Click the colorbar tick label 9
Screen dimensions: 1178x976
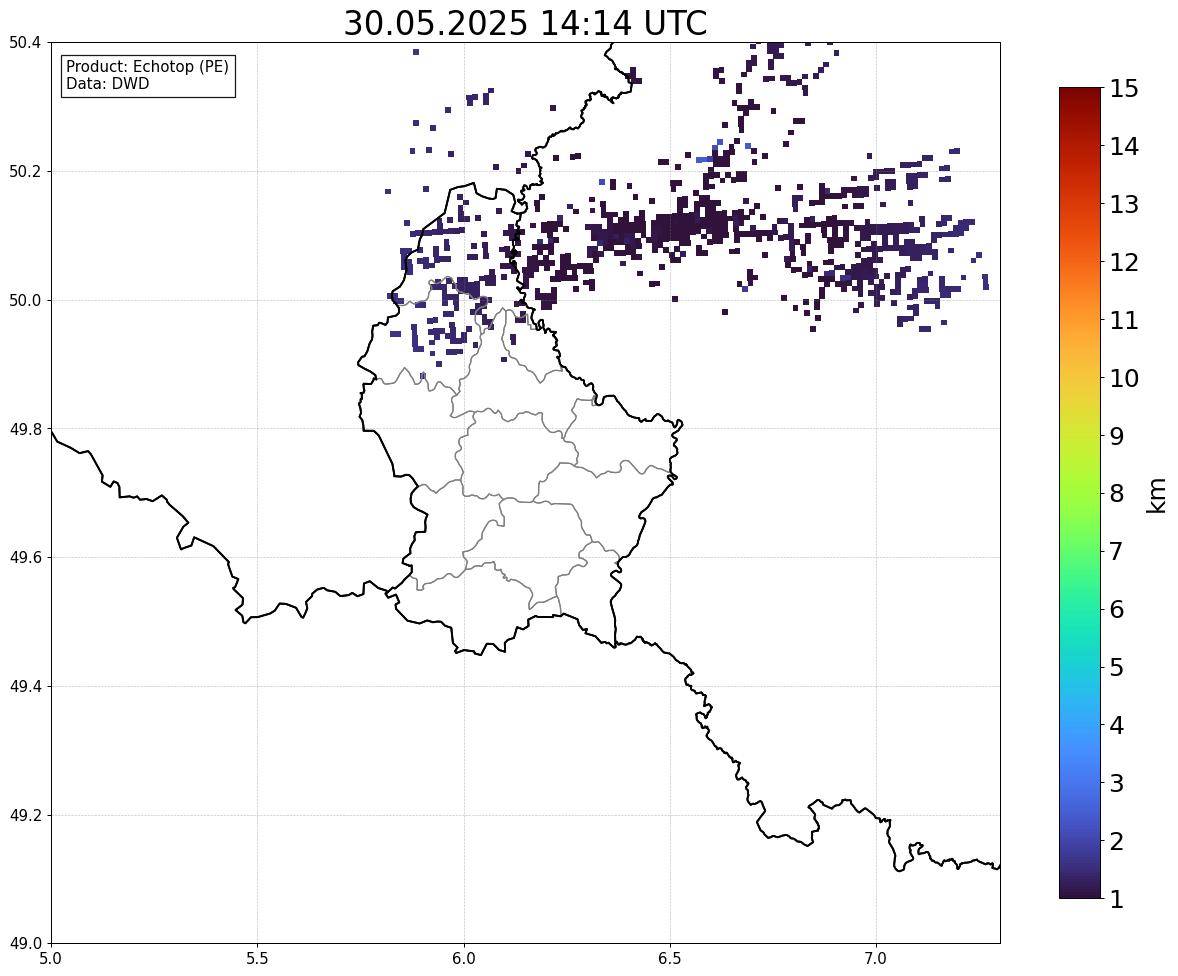1117,436
